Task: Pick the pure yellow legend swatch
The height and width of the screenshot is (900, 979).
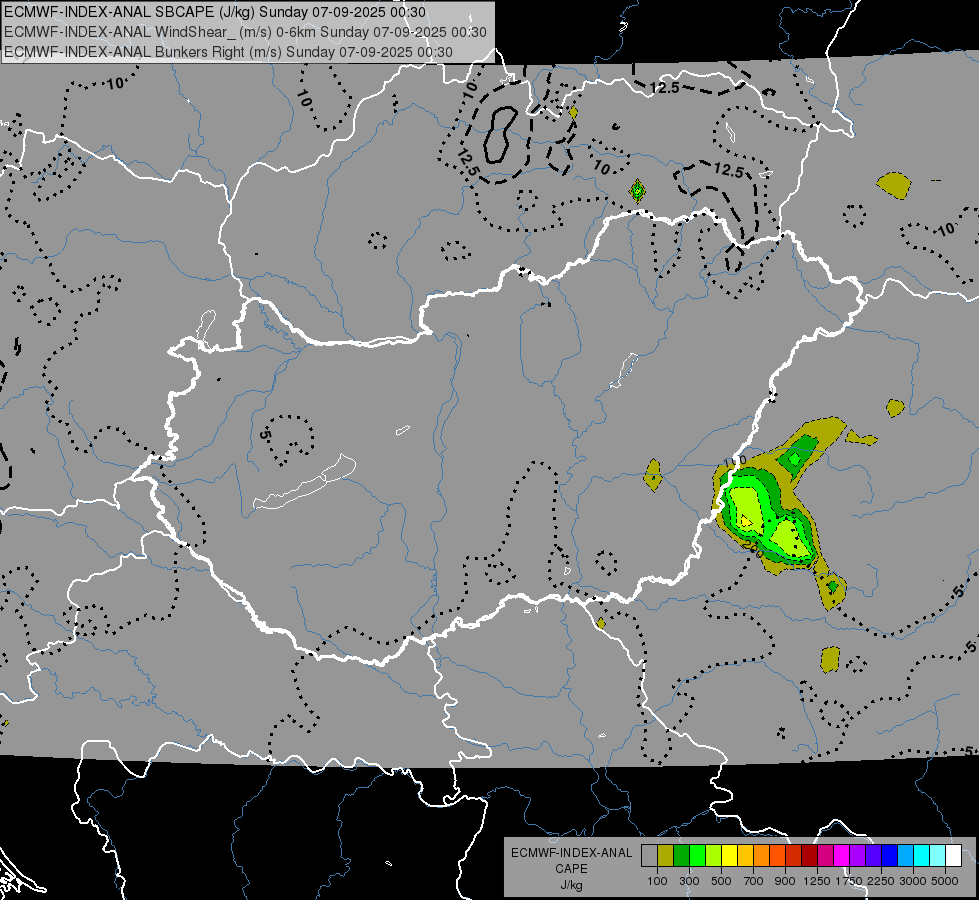Action: (x=730, y=855)
